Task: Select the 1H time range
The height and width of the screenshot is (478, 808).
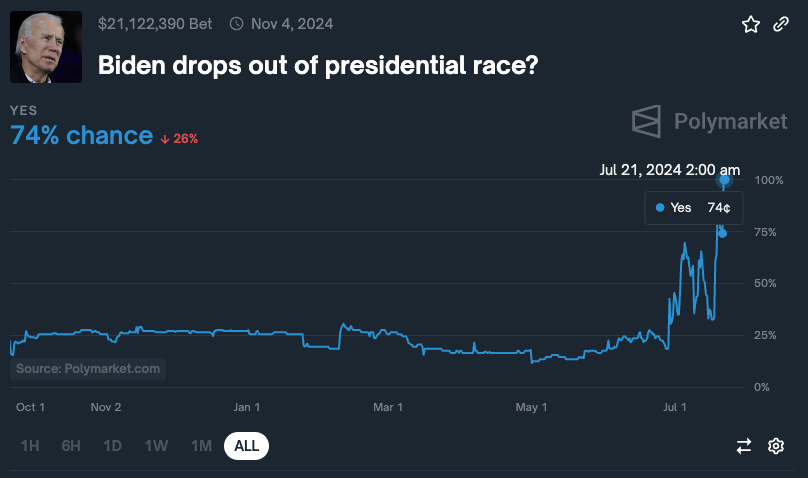Action: pos(30,446)
